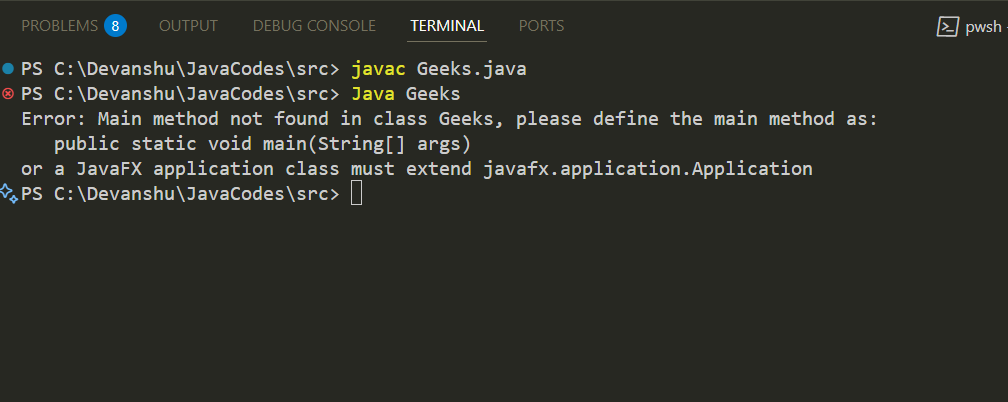1008x402 pixels.
Task: Click the 'Main method not found' error line
Action: [x=449, y=119]
